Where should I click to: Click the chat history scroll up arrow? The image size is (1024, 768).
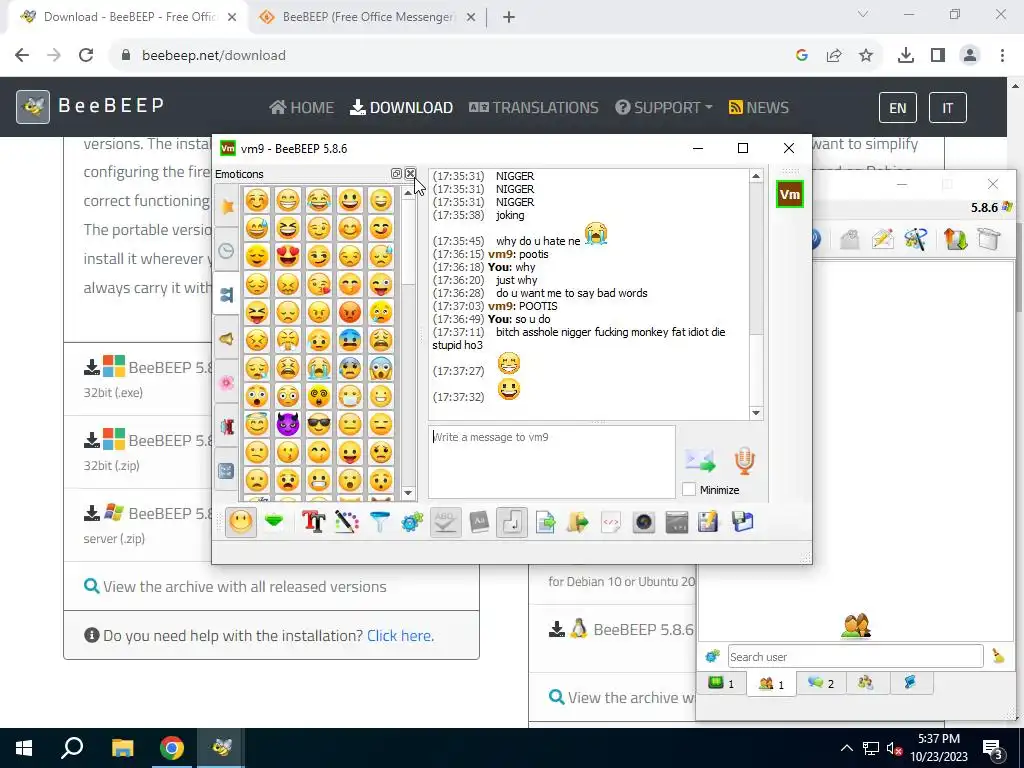pos(756,176)
